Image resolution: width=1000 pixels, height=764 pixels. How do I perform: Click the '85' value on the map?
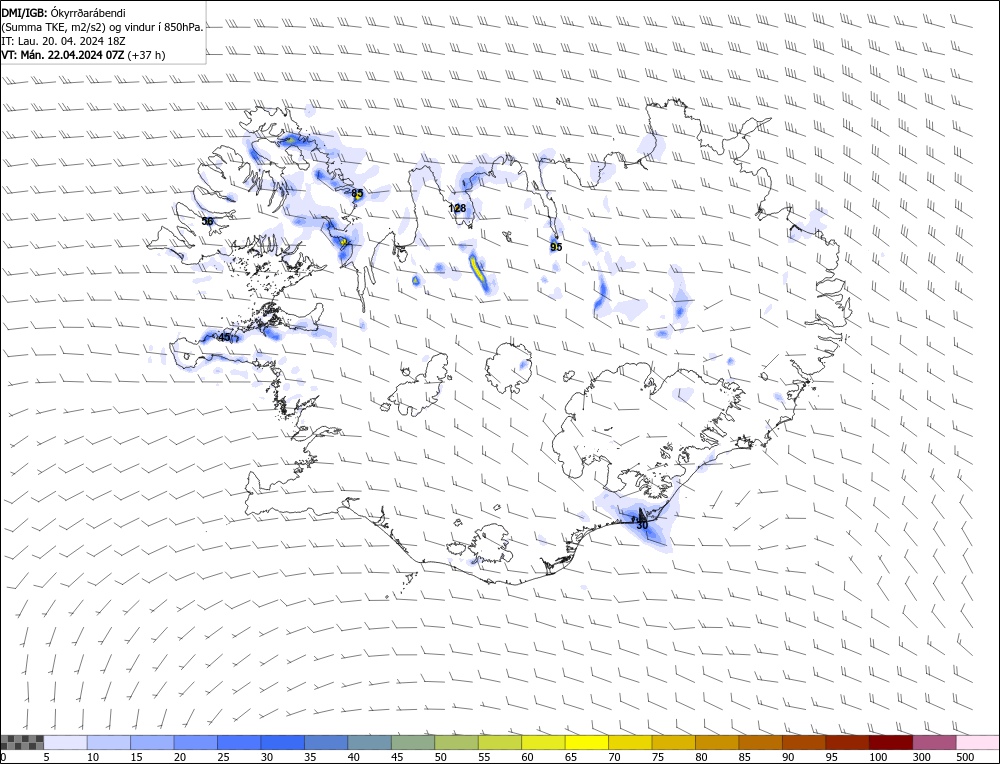[357, 193]
